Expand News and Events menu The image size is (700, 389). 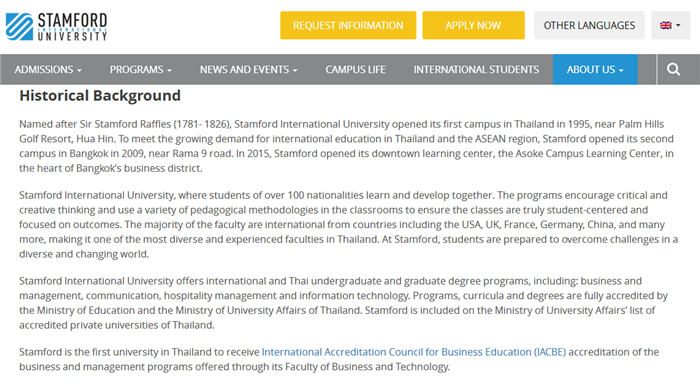click(248, 70)
